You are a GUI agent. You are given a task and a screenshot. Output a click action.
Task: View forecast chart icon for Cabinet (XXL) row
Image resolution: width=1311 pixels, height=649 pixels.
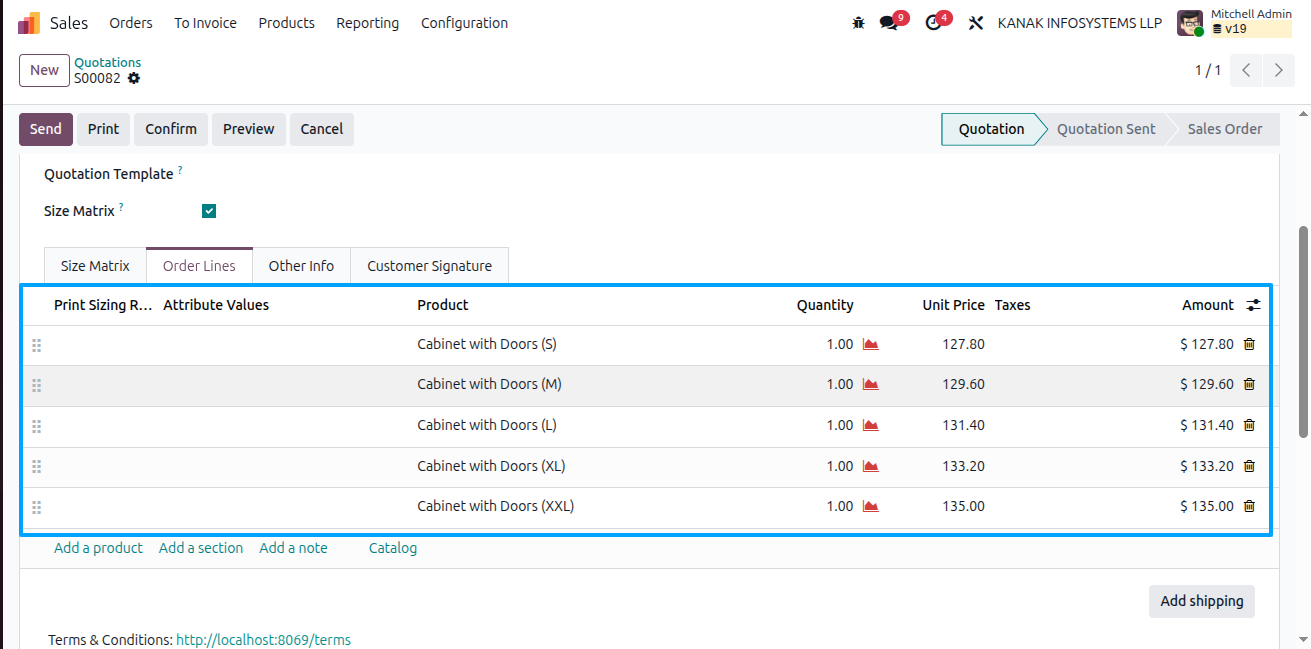pos(870,506)
